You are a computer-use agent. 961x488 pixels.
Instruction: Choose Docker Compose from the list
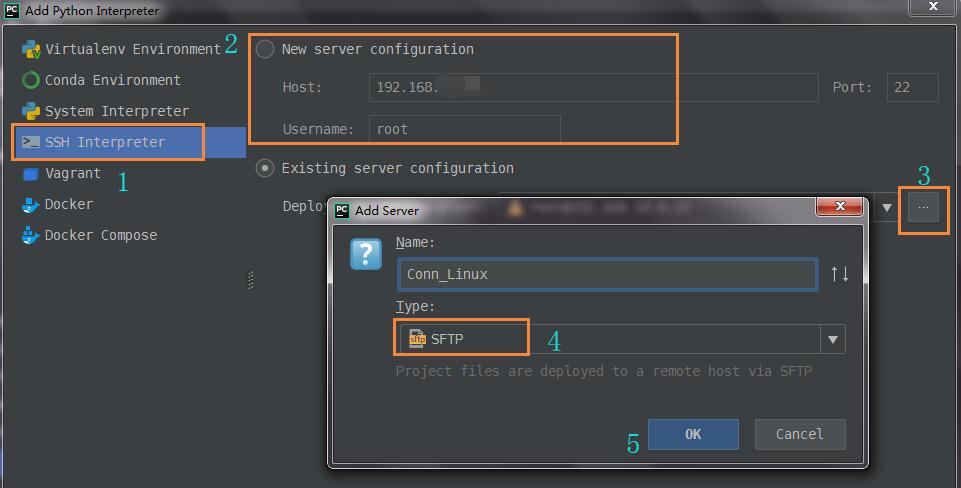tap(101, 236)
